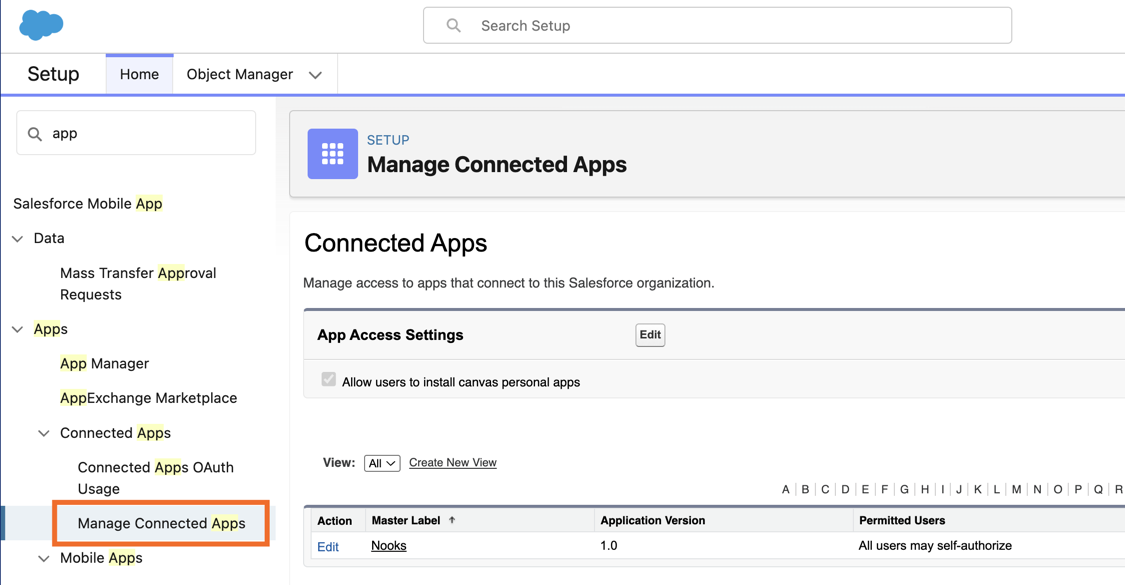Open the Object Manager tab
Screen dimensions: 1125x585
tap(240, 75)
